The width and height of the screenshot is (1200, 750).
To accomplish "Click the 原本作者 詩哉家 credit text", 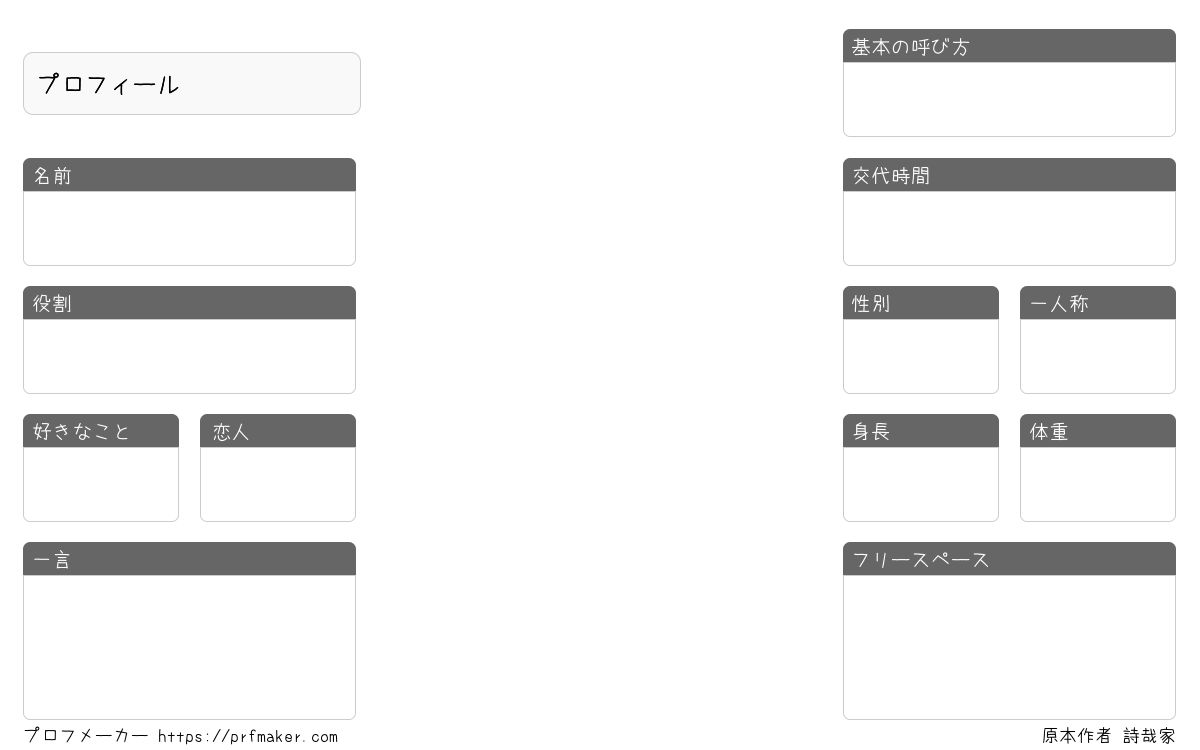I will coord(1109,736).
